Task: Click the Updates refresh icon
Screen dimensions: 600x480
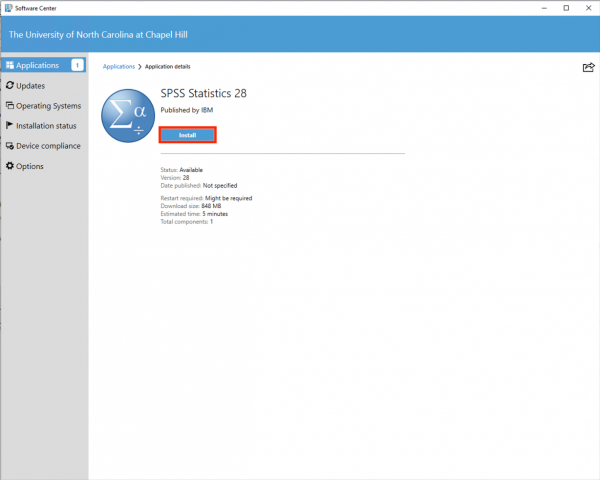Action: click(x=10, y=85)
